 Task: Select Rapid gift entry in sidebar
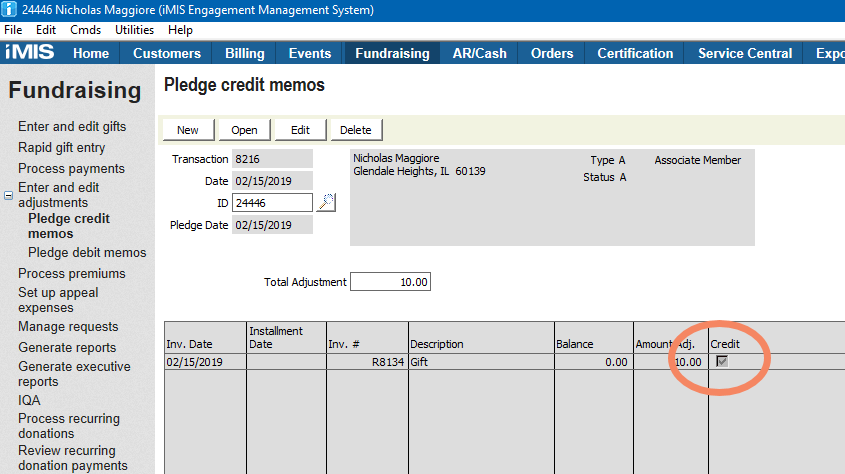tap(61, 147)
